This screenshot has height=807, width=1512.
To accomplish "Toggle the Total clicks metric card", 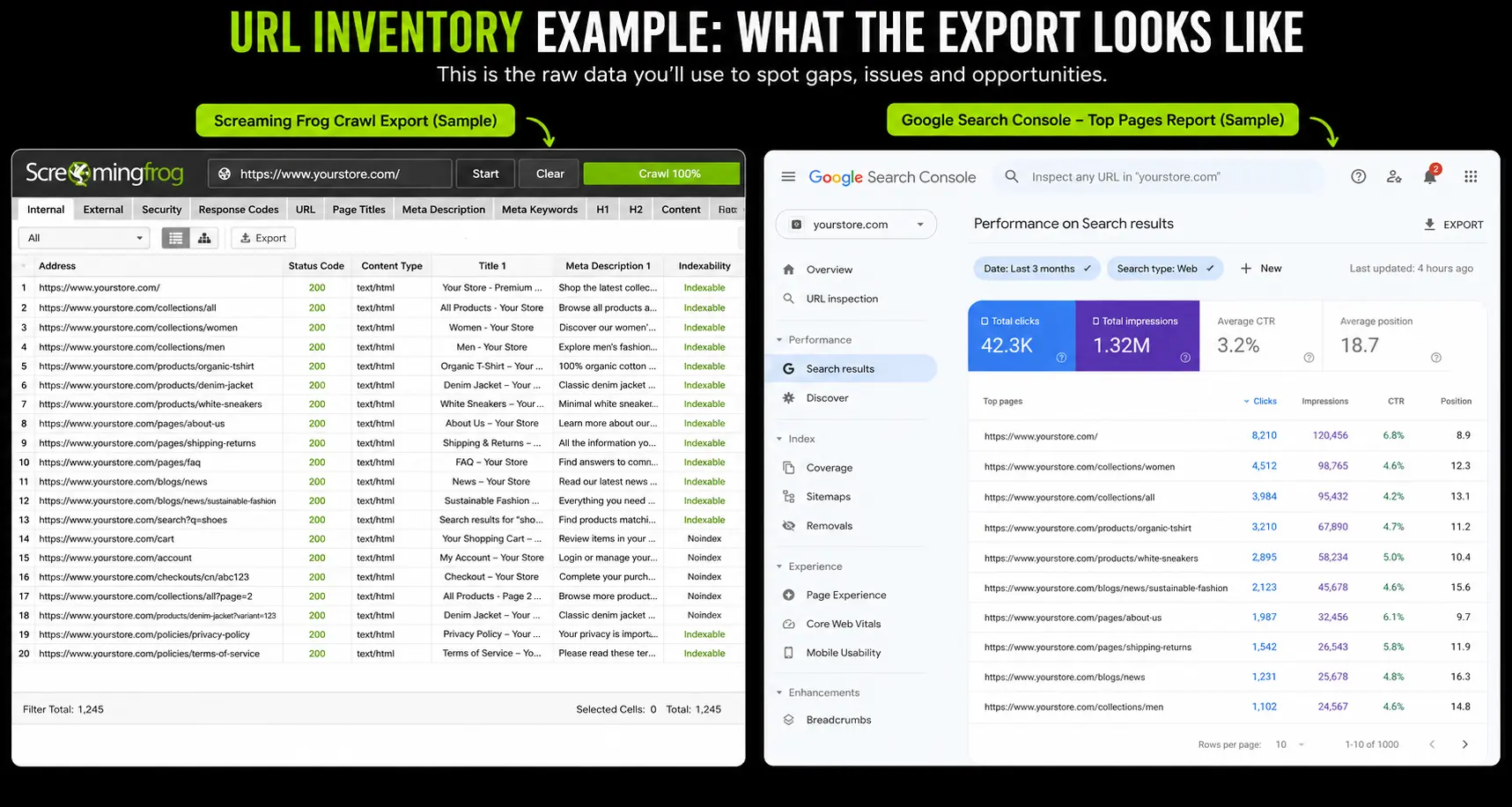I will pyautogui.click(x=1022, y=336).
